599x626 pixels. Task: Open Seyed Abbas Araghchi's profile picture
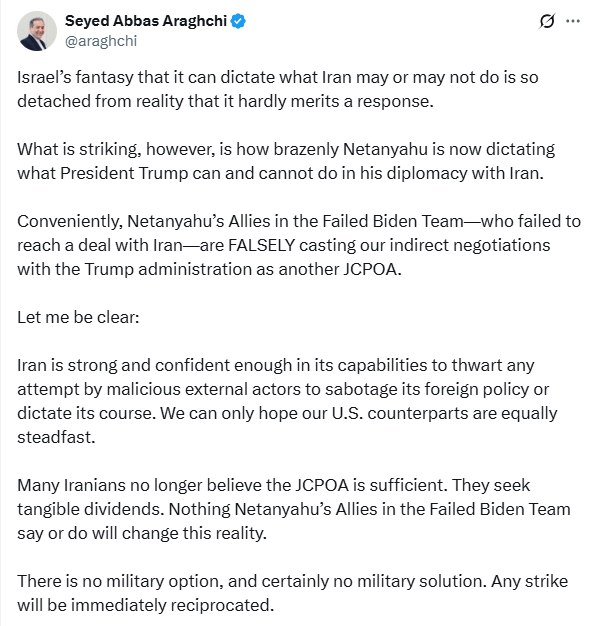pyautogui.click(x=37, y=31)
